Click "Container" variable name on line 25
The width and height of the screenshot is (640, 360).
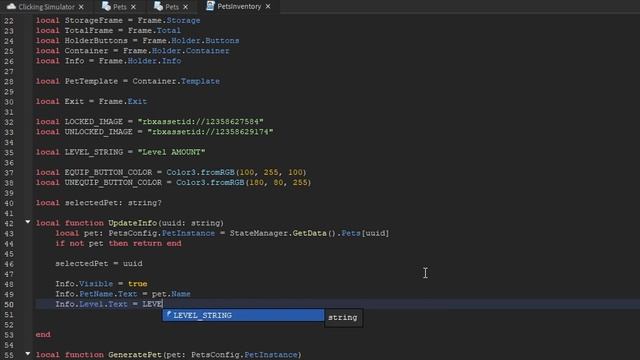86,51
